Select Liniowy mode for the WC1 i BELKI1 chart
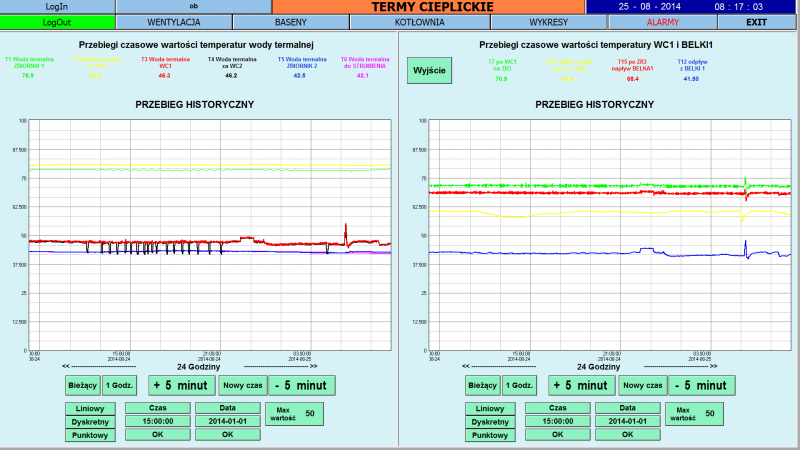 490,409
